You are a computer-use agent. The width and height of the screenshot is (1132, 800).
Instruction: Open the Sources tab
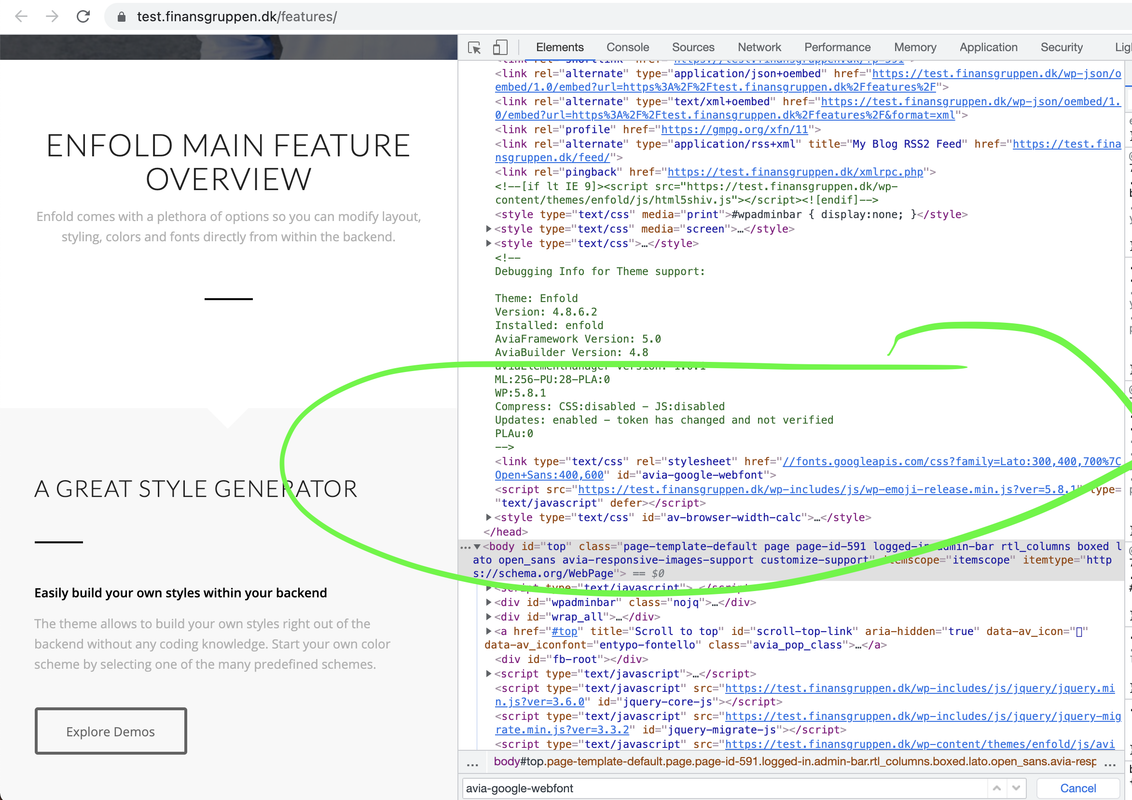pos(693,47)
